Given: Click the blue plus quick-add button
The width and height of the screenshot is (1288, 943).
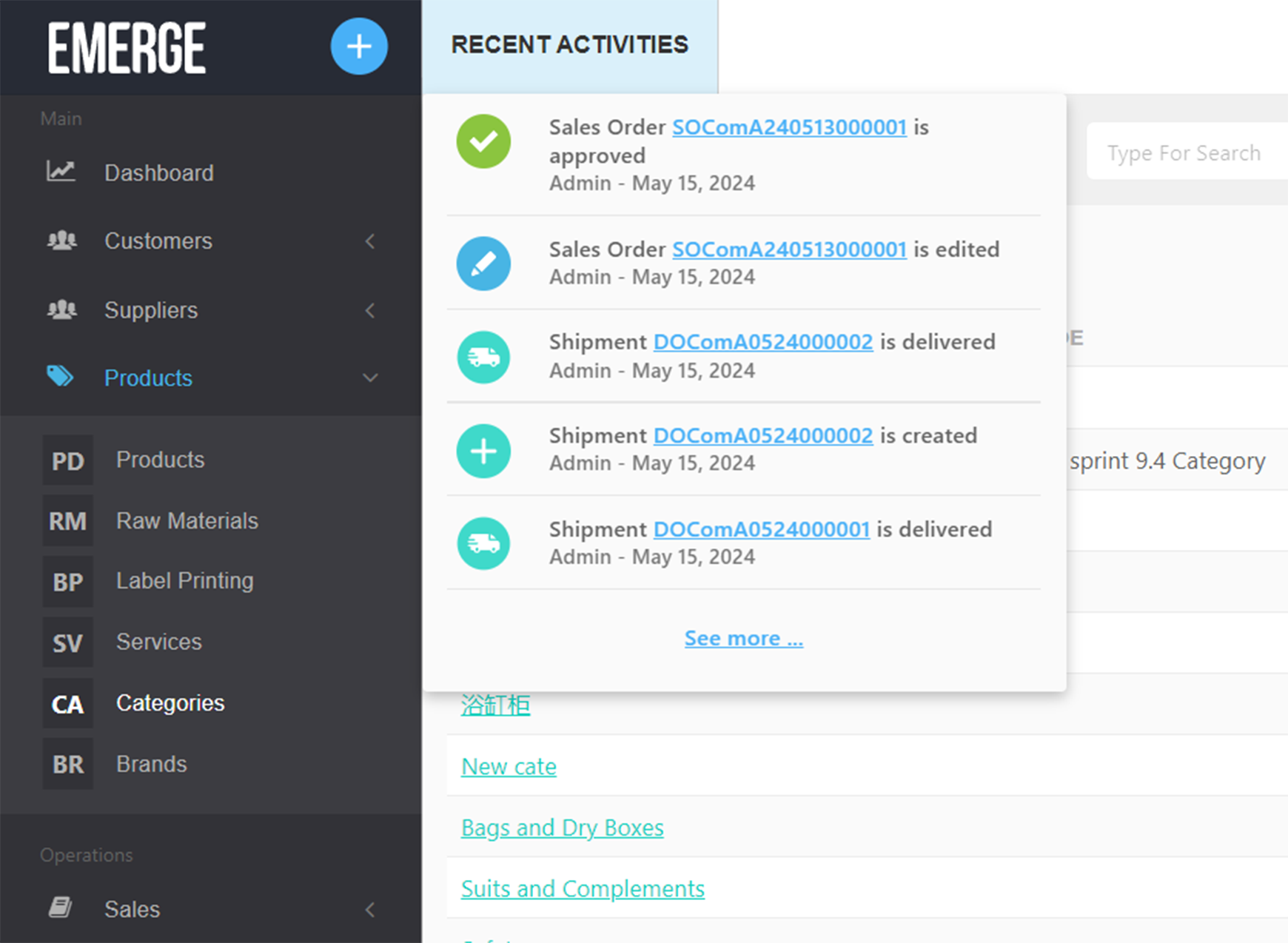Looking at the screenshot, I should pyautogui.click(x=359, y=47).
